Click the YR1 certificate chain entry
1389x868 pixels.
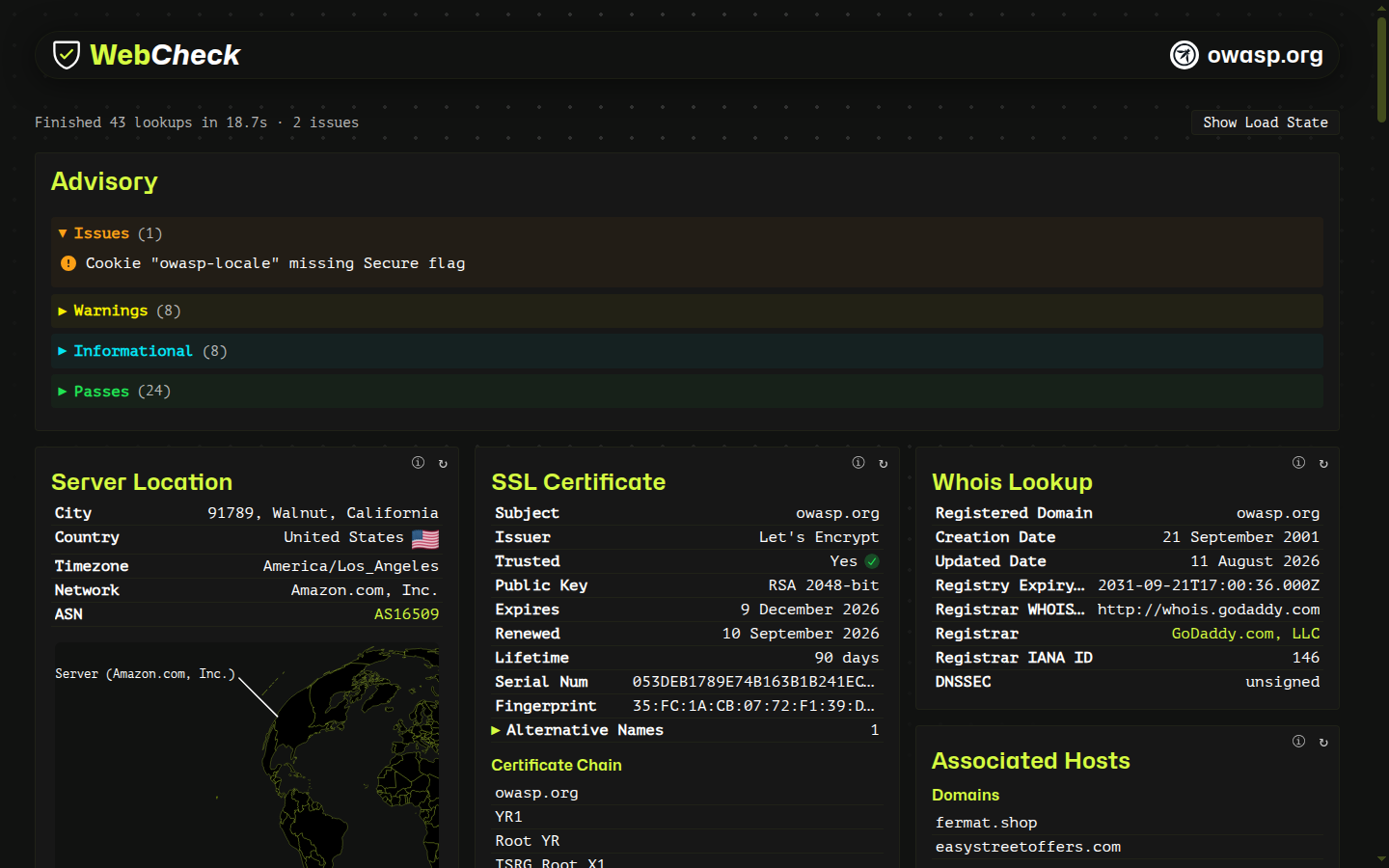click(x=508, y=817)
